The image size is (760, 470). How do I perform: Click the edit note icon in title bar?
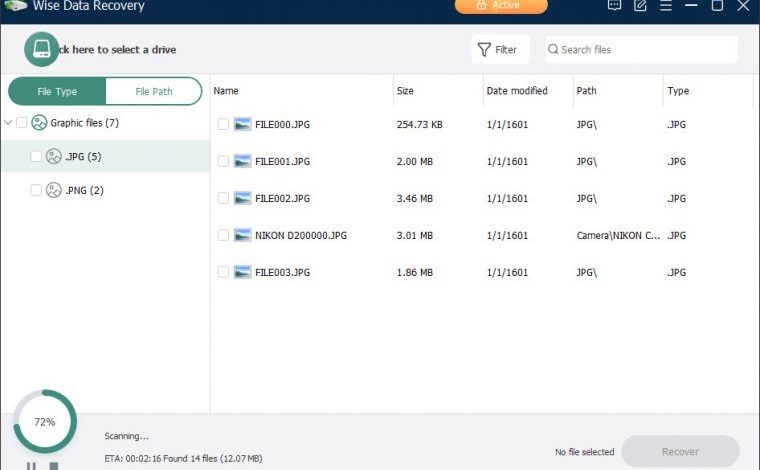coord(640,5)
